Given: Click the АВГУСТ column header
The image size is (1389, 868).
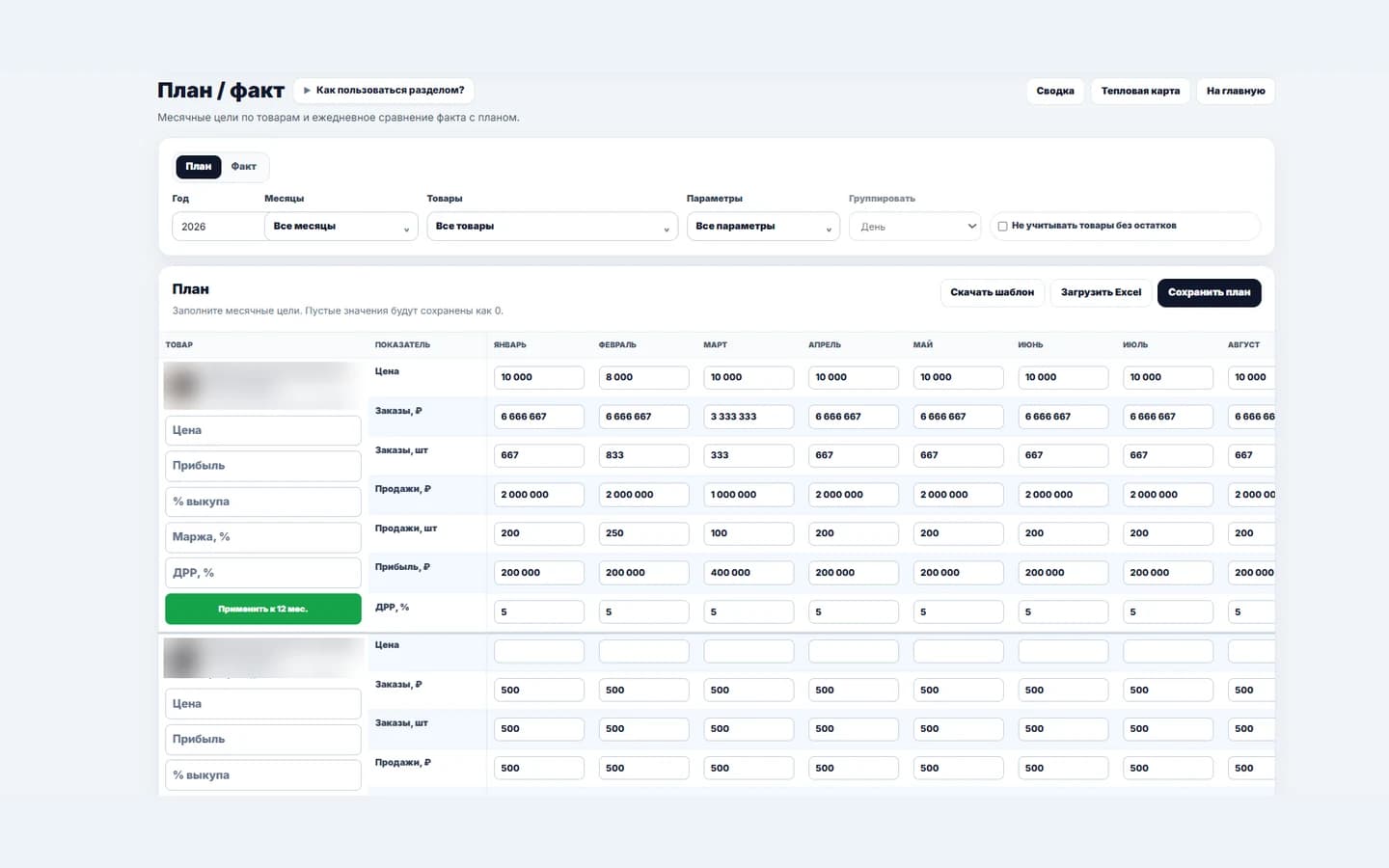Looking at the screenshot, I should [1243, 345].
